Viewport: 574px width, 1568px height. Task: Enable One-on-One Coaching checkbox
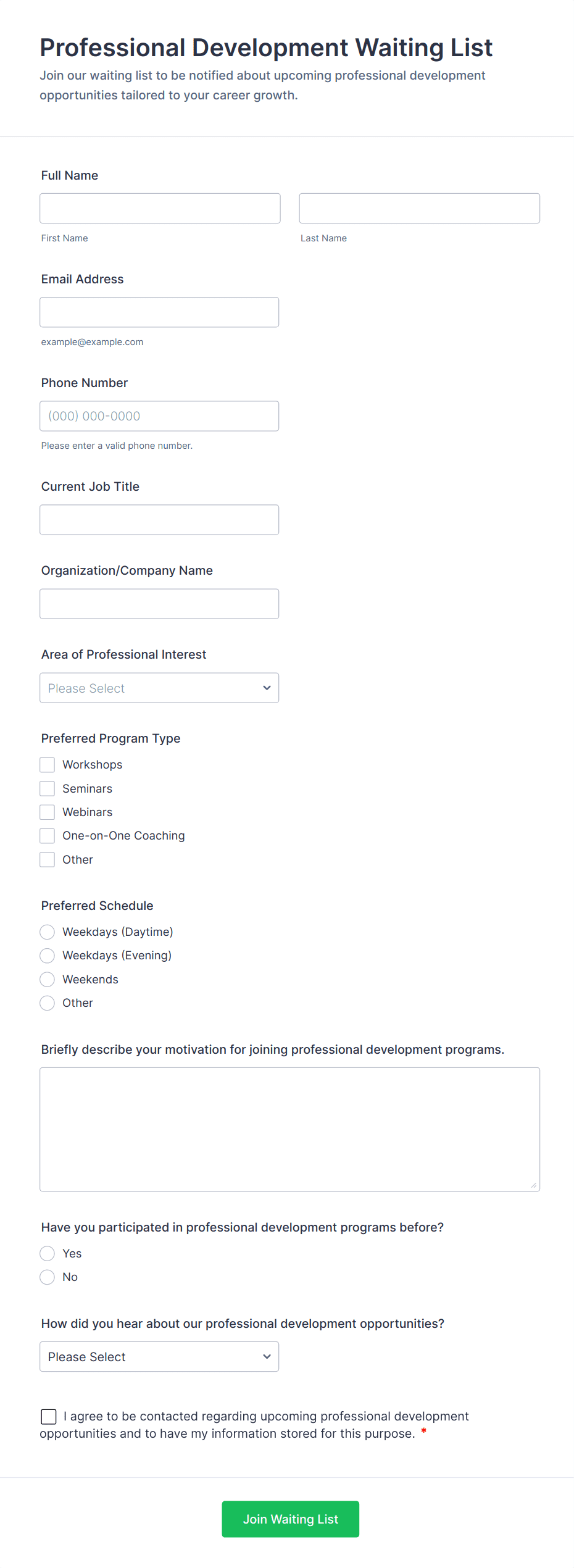click(48, 835)
